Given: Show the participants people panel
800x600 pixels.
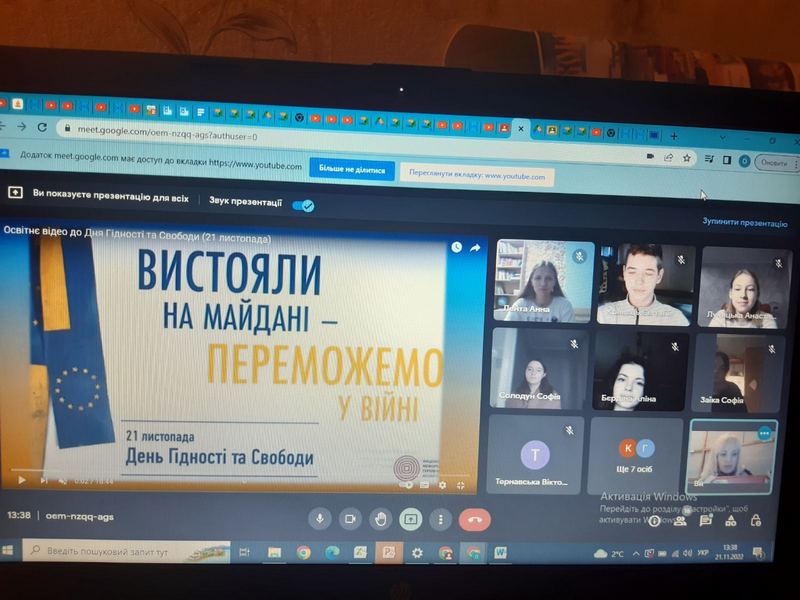Looking at the screenshot, I should 680,520.
